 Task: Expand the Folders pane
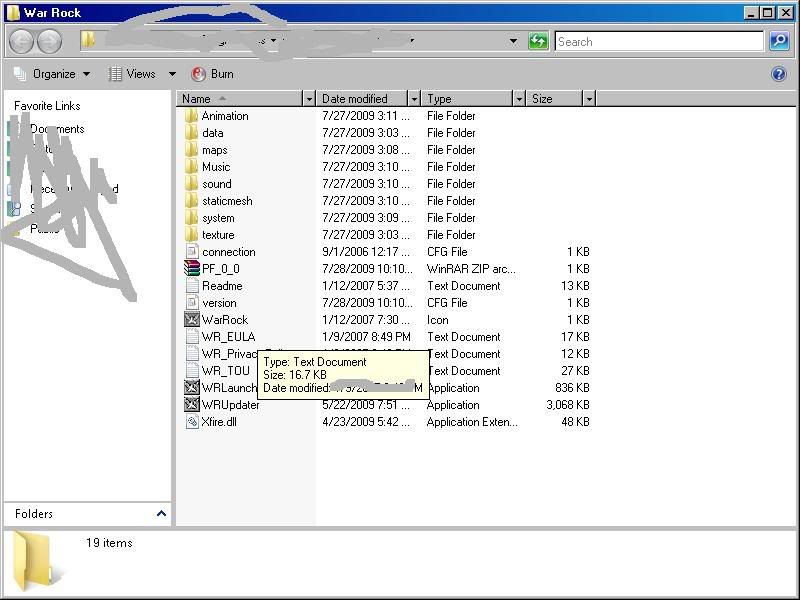coord(161,513)
